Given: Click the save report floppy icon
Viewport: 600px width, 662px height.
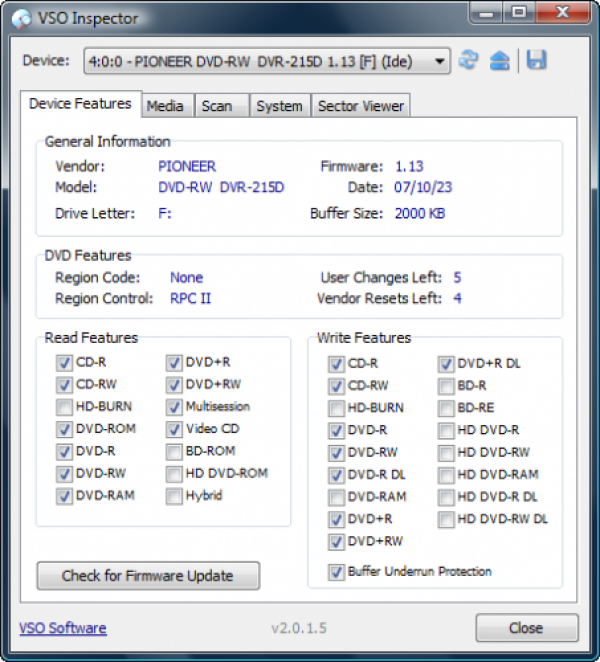Looking at the screenshot, I should tap(536, 60).
